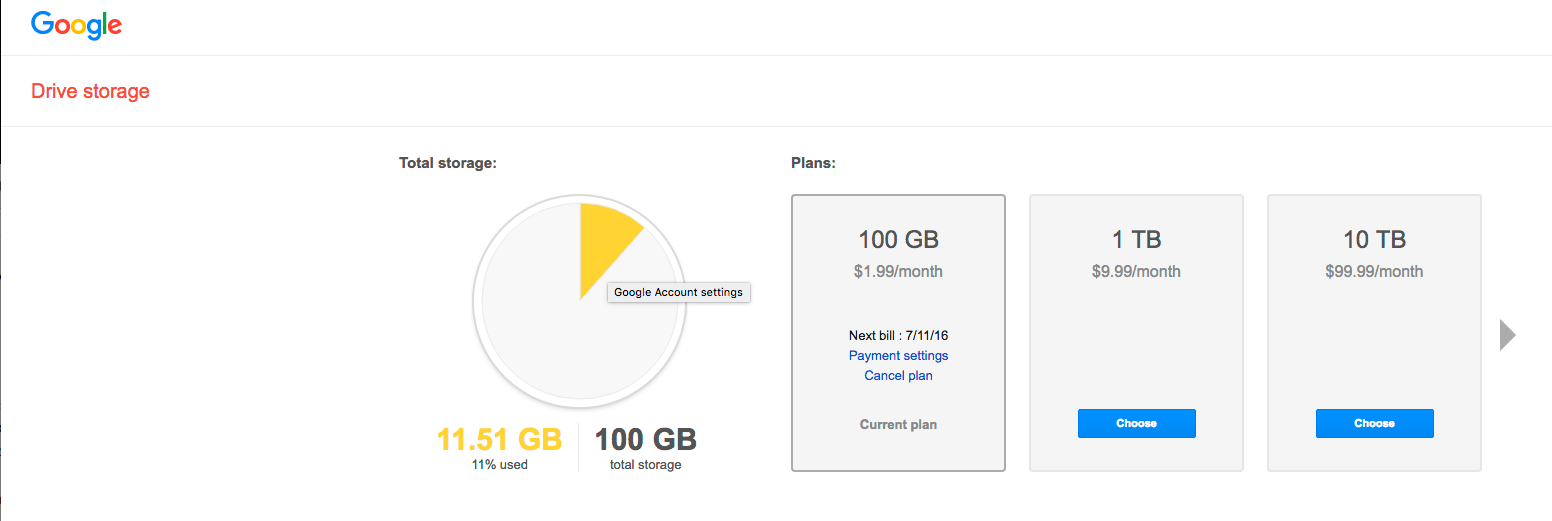Click the 1 TB plan title
Viewport: 1552px width, 521px height.
1136,240
